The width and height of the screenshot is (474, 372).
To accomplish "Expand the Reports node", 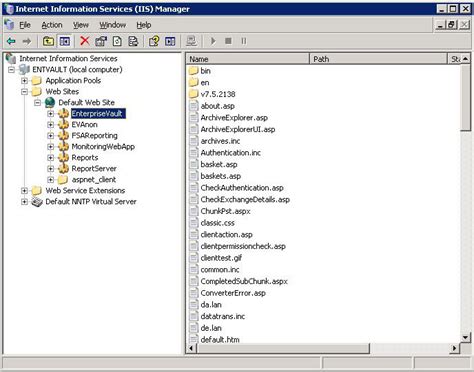I will (x=50, y=158).
